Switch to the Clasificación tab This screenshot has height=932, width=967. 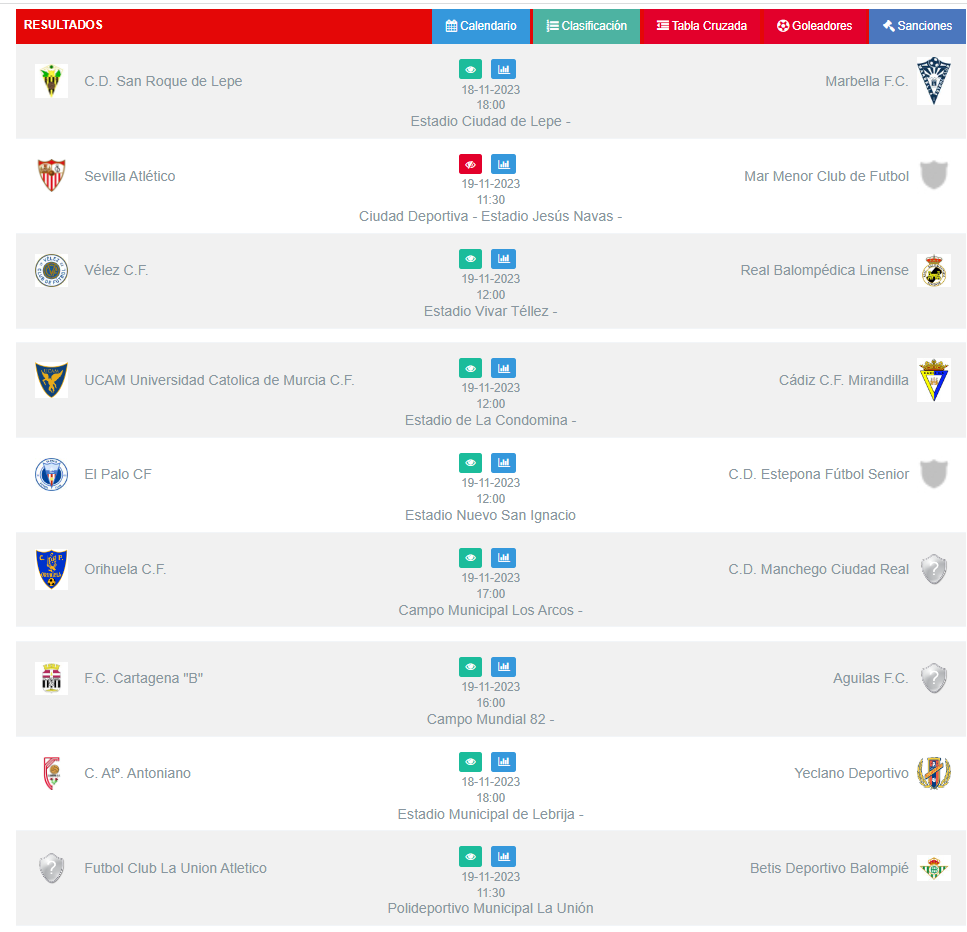[x=586, y=26]
